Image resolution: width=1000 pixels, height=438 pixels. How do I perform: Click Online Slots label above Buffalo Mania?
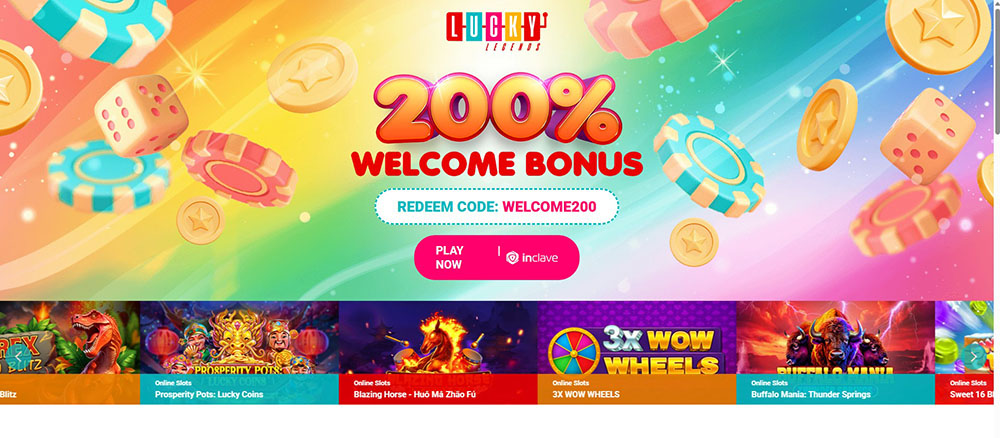coord(770,383)
